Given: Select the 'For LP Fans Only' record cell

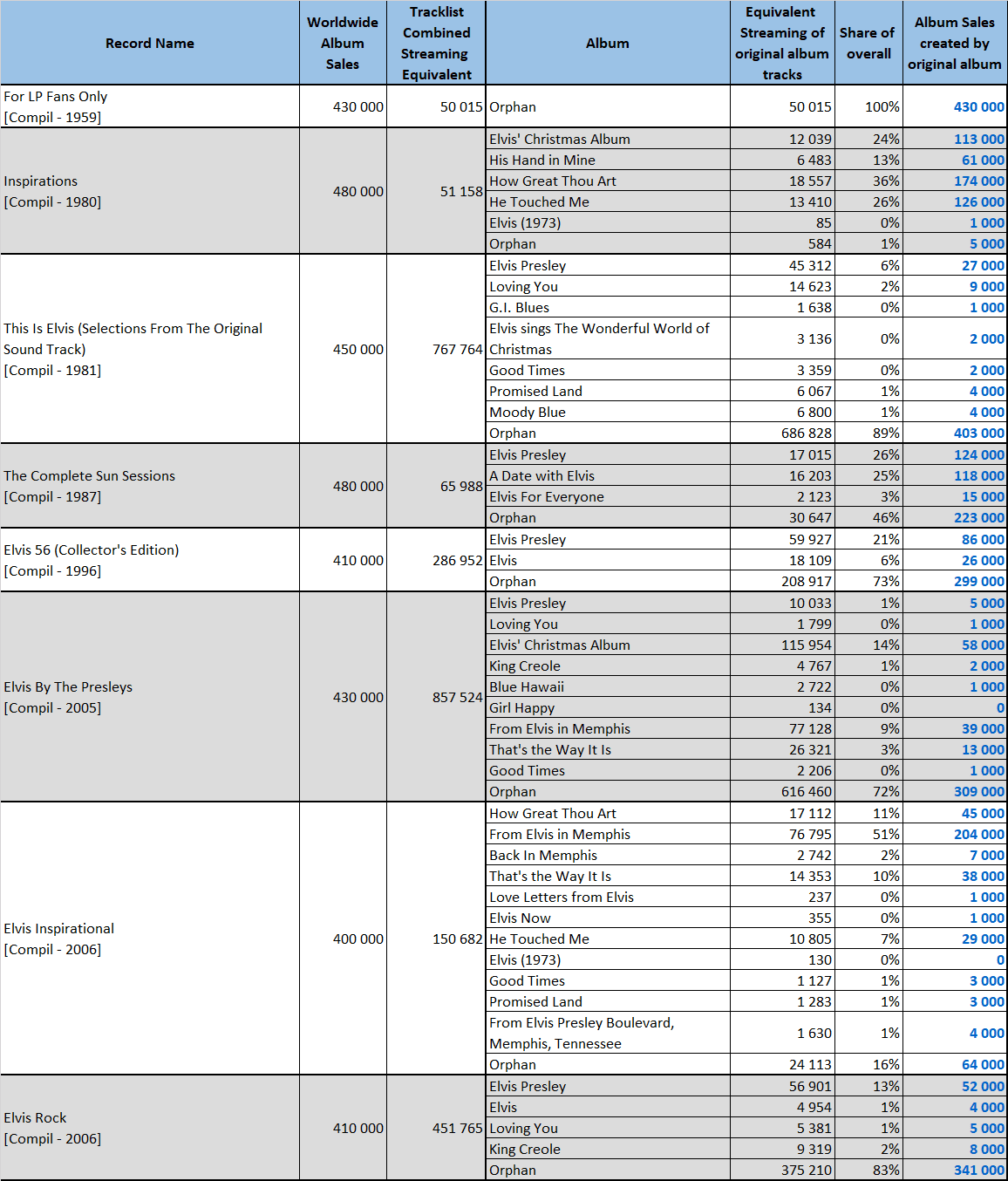Looking at the screenshot, I should (x=150, y=106).
